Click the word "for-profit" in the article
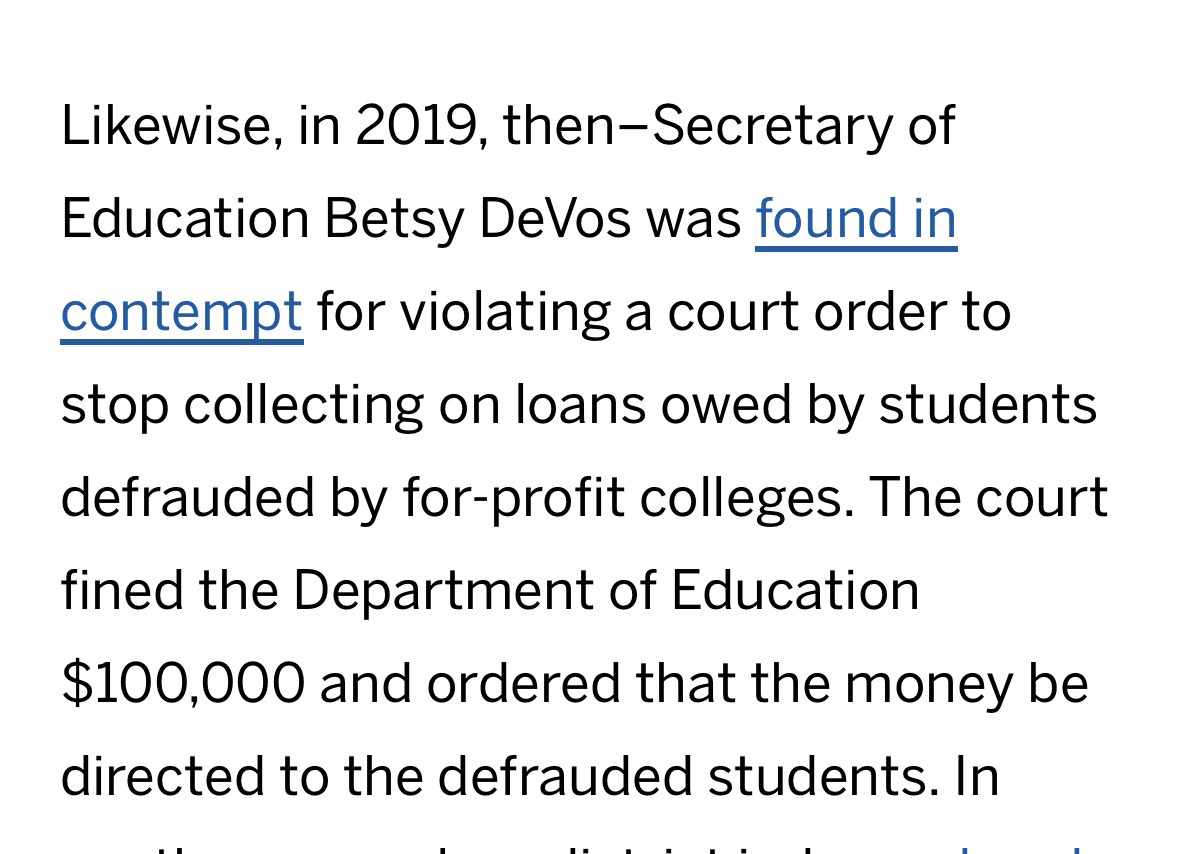 point(513,498)
